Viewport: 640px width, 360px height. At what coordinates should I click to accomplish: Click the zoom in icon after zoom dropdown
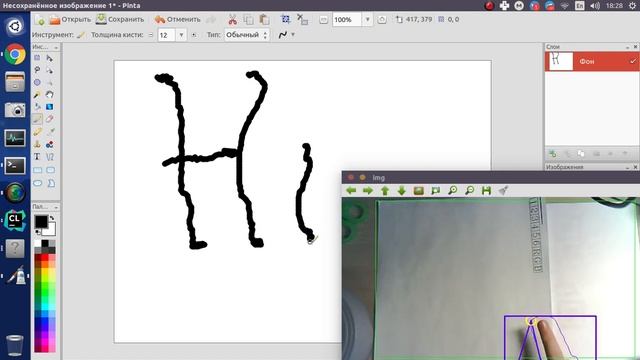[x=382, y=20]
